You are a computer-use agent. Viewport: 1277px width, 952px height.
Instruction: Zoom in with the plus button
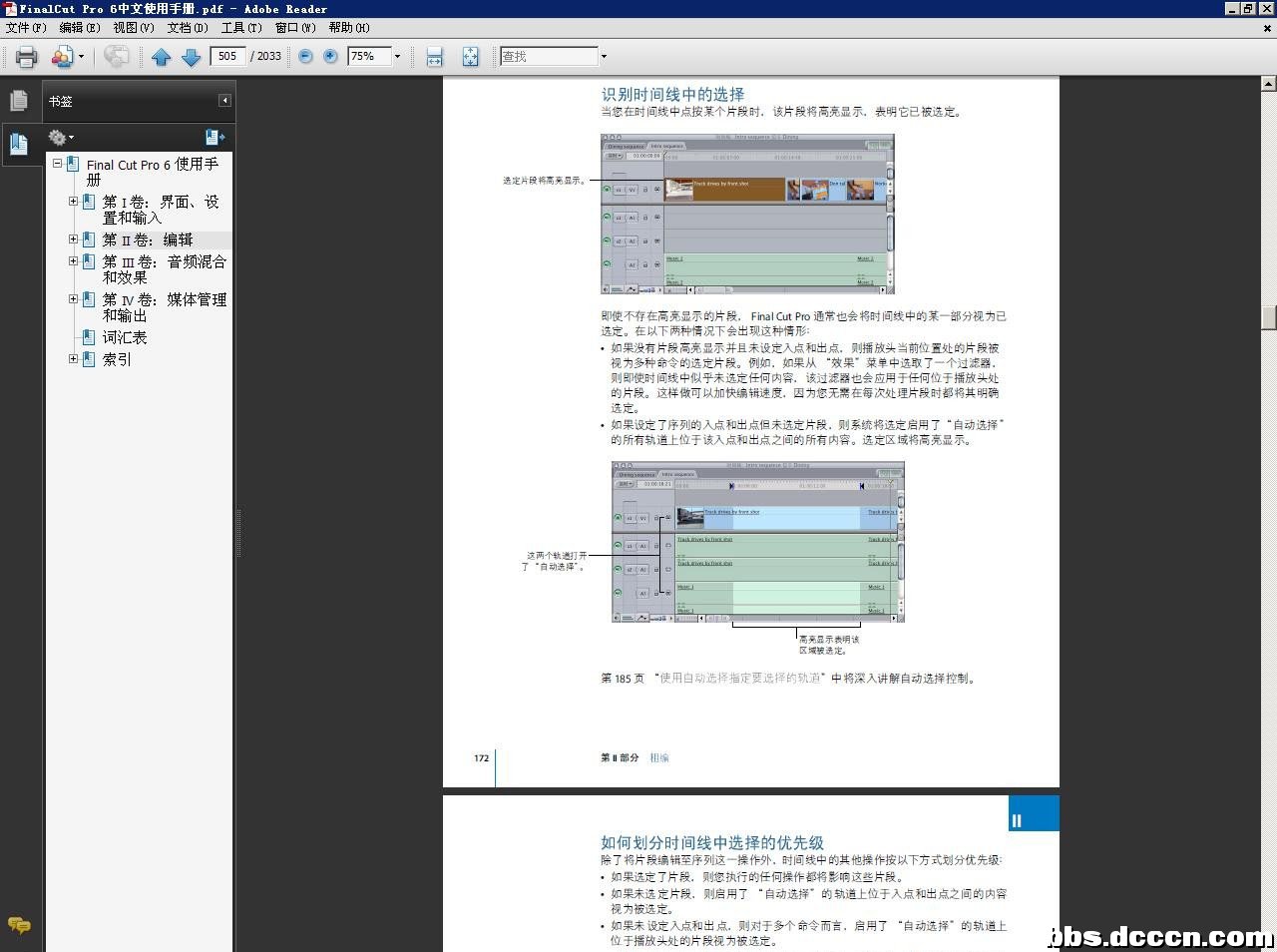click(330, 57)
